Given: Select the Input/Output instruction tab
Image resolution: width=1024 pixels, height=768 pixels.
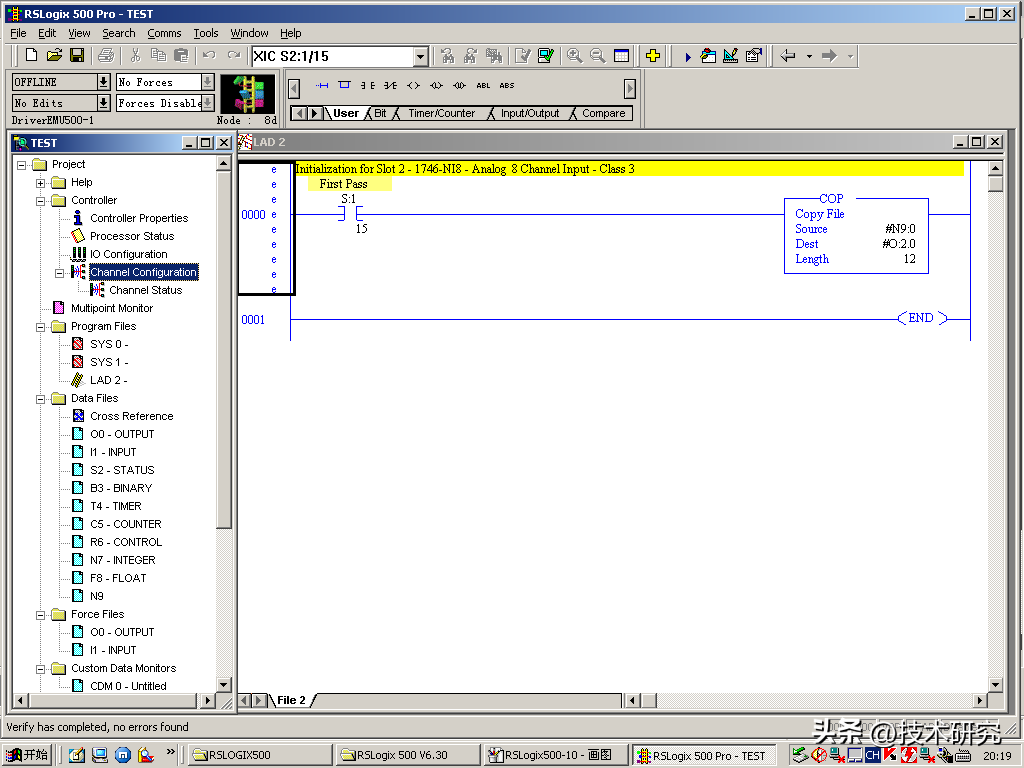Looking at the screenshot, I should [x=530, y=114].
